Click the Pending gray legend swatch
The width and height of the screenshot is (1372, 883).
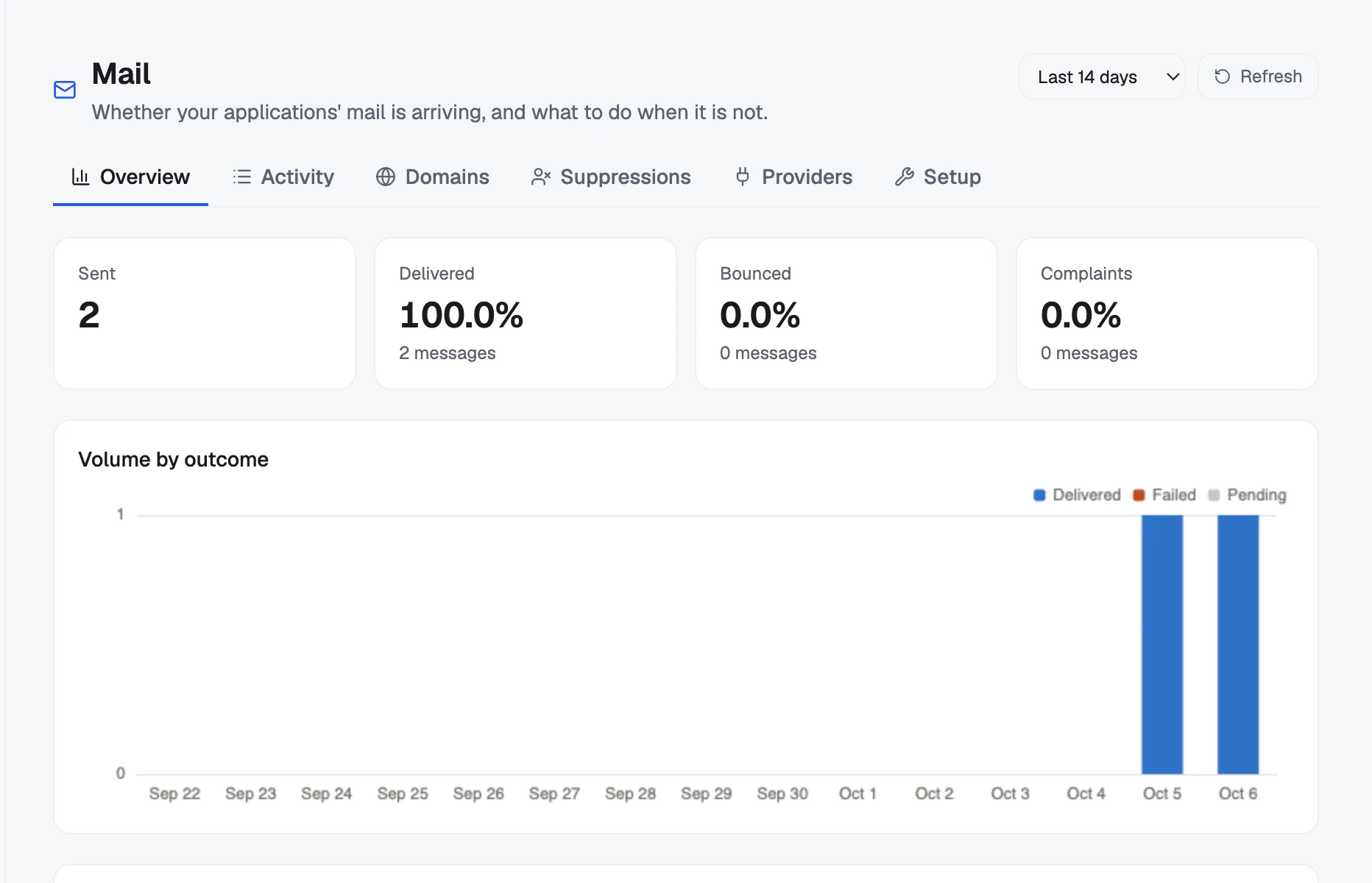click(1214, 495)
